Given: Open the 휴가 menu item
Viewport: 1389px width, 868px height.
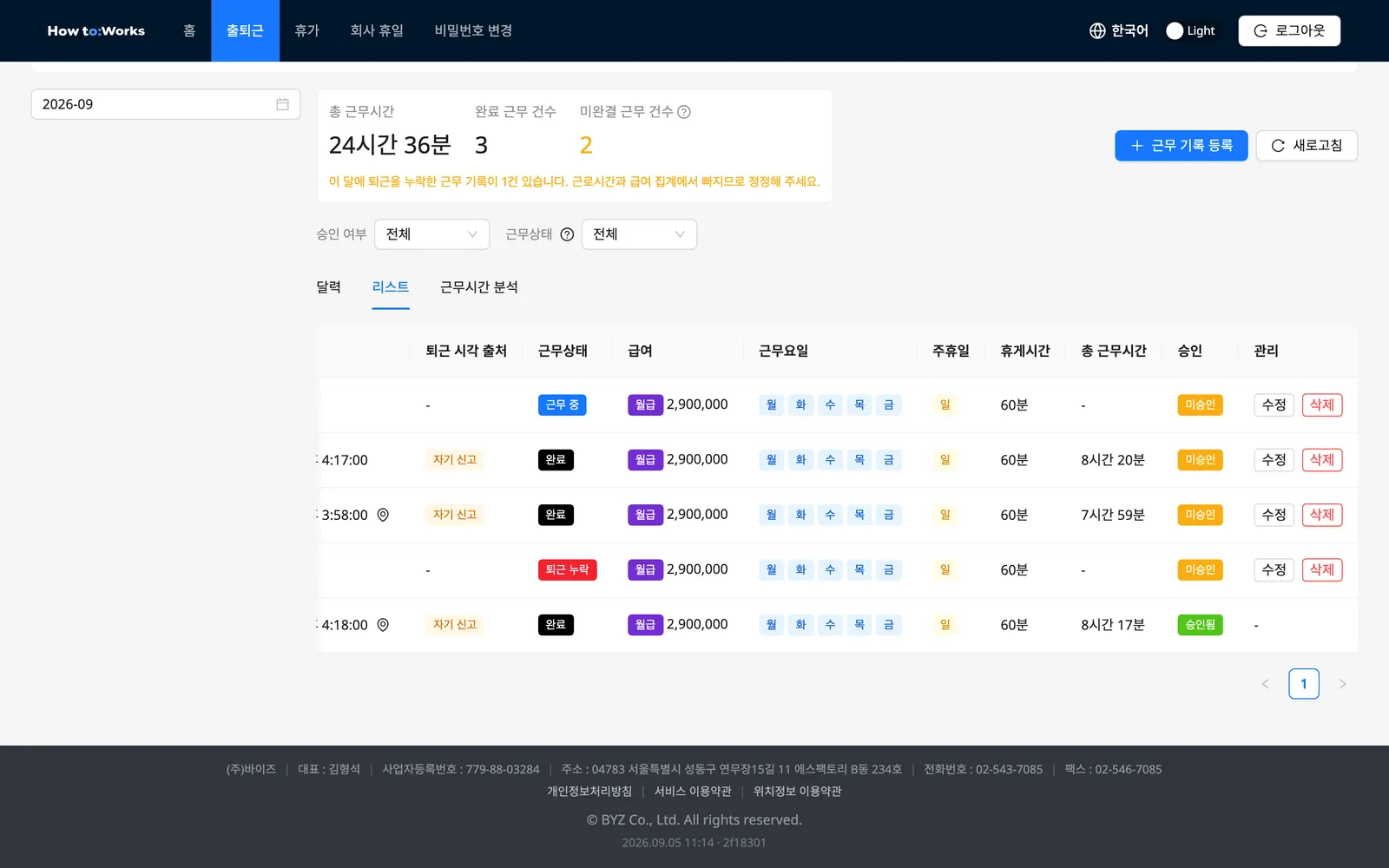Looking at the screenshot, I should click(306, 31).
